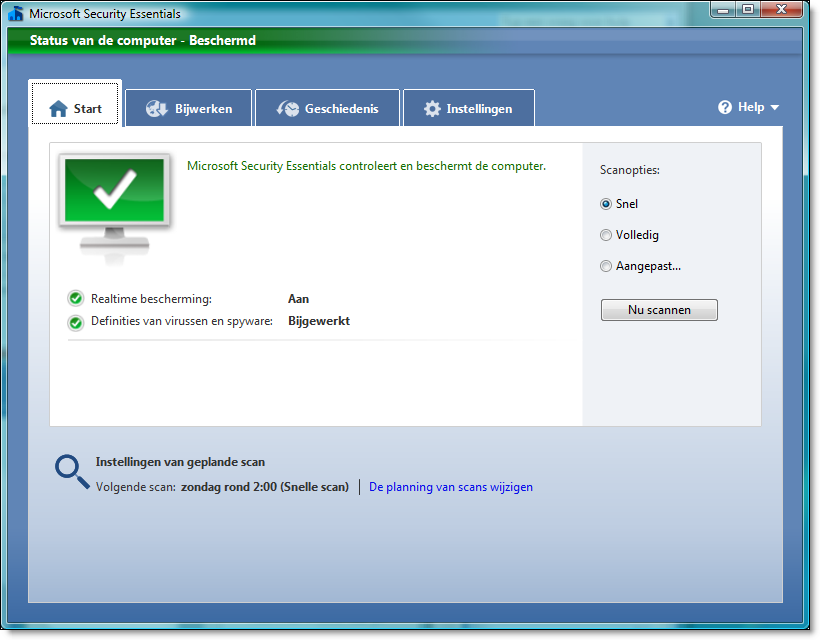
Task: Click the Microsoft Security Essentials title bar icon
Action: click(x=16, y=13)
